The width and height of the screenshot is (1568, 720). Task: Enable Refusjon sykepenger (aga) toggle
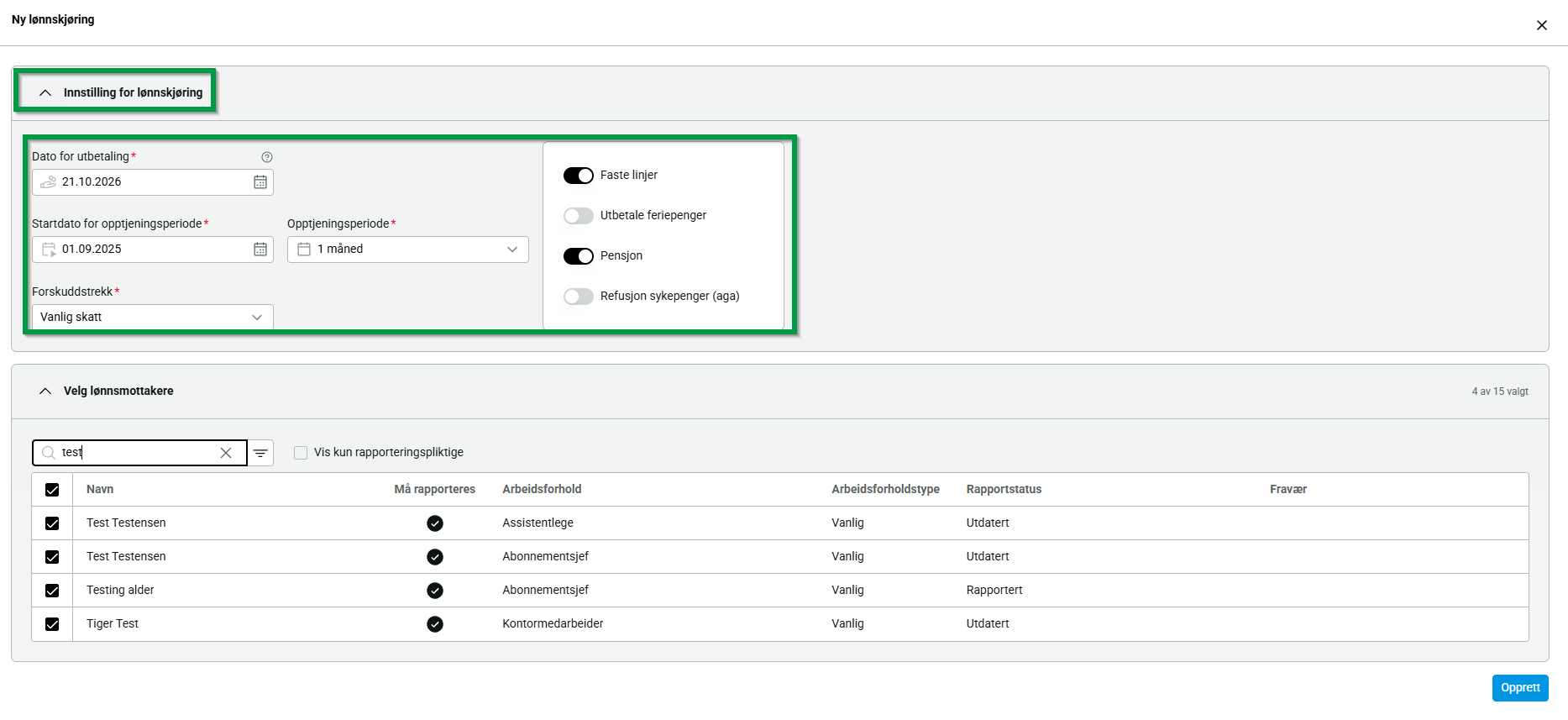coord(579,297)
